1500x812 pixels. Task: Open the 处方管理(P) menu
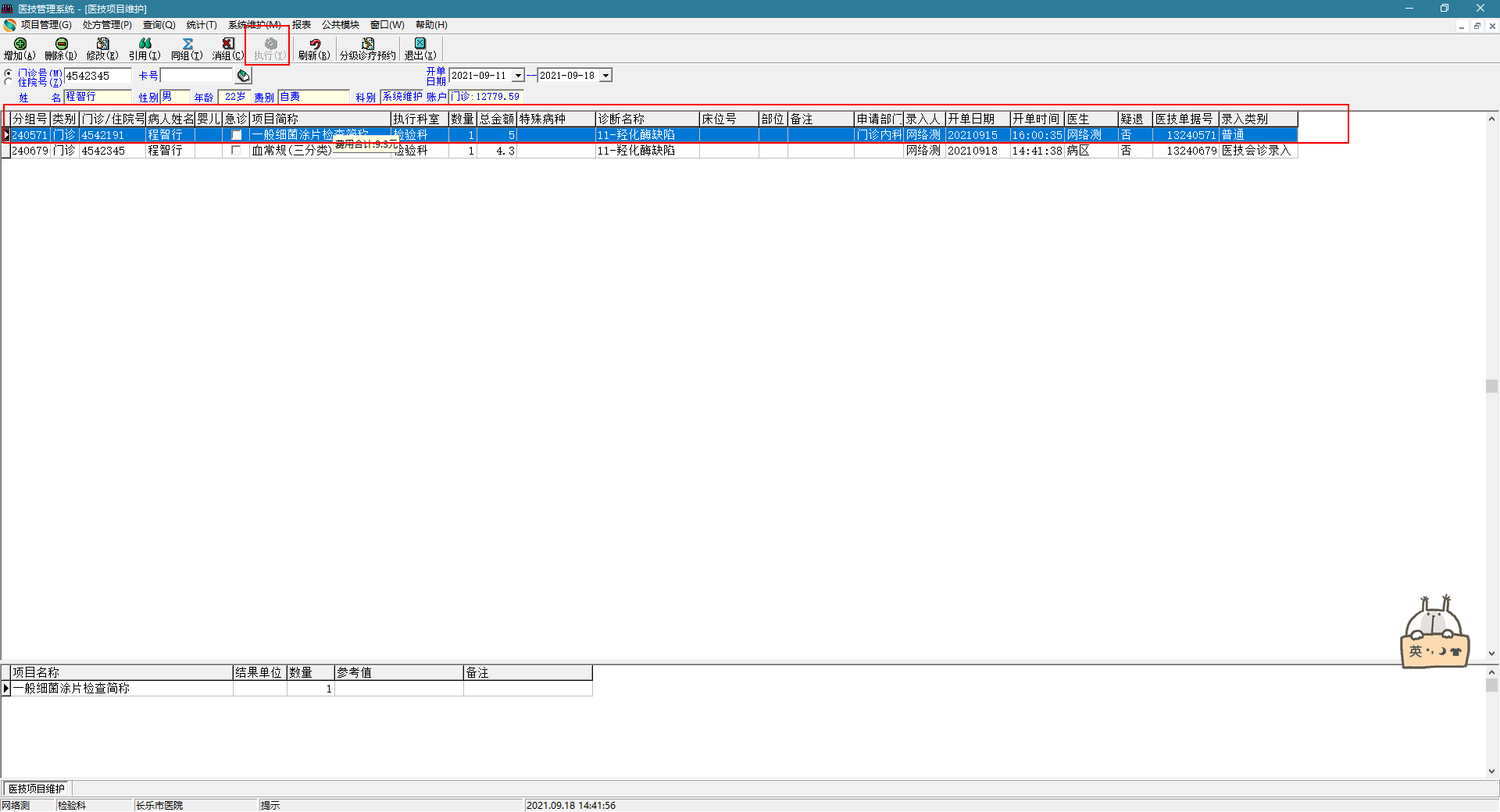point(107,25)
